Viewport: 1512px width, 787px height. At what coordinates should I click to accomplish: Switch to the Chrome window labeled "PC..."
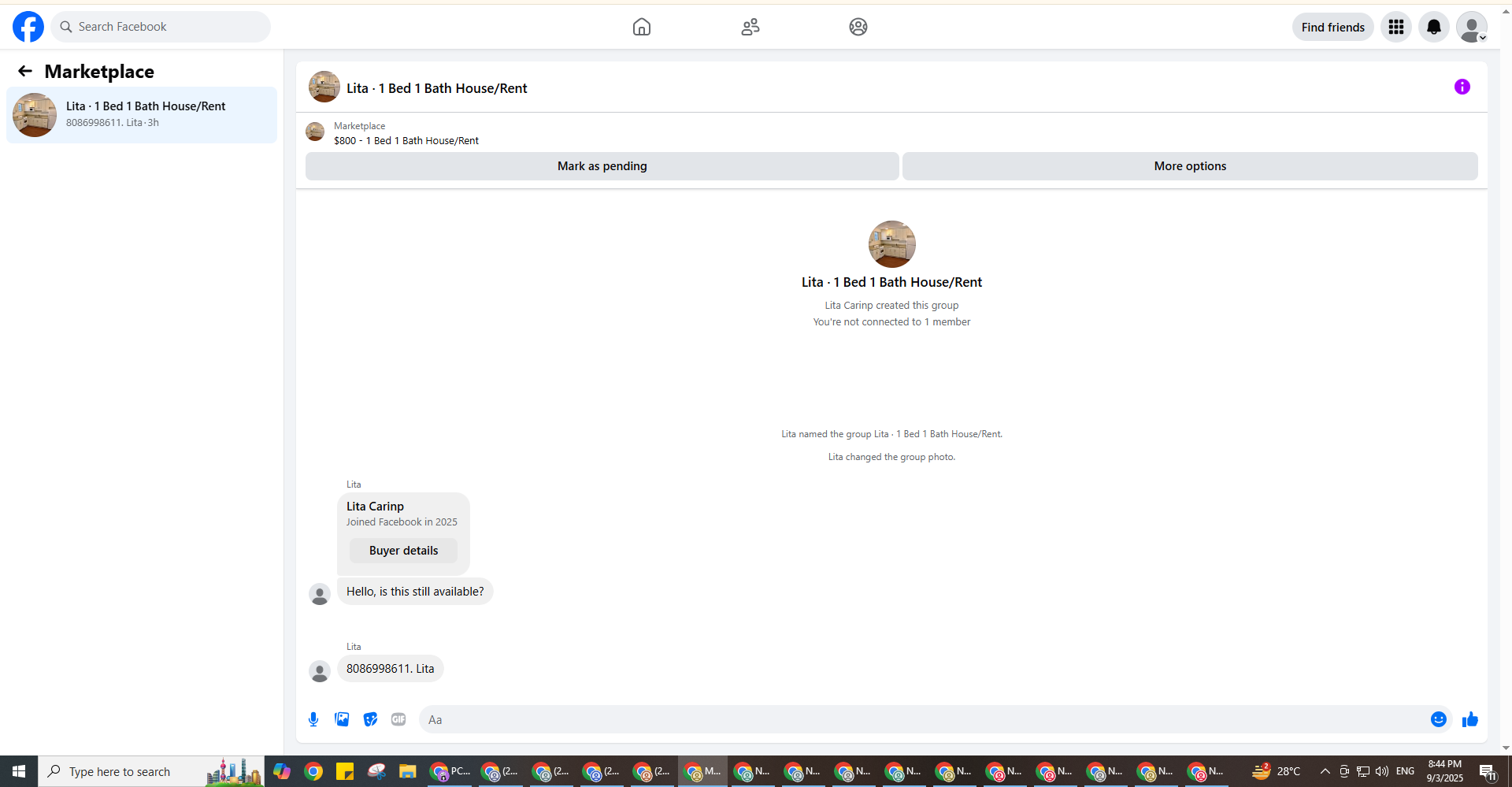pos(450,771)
